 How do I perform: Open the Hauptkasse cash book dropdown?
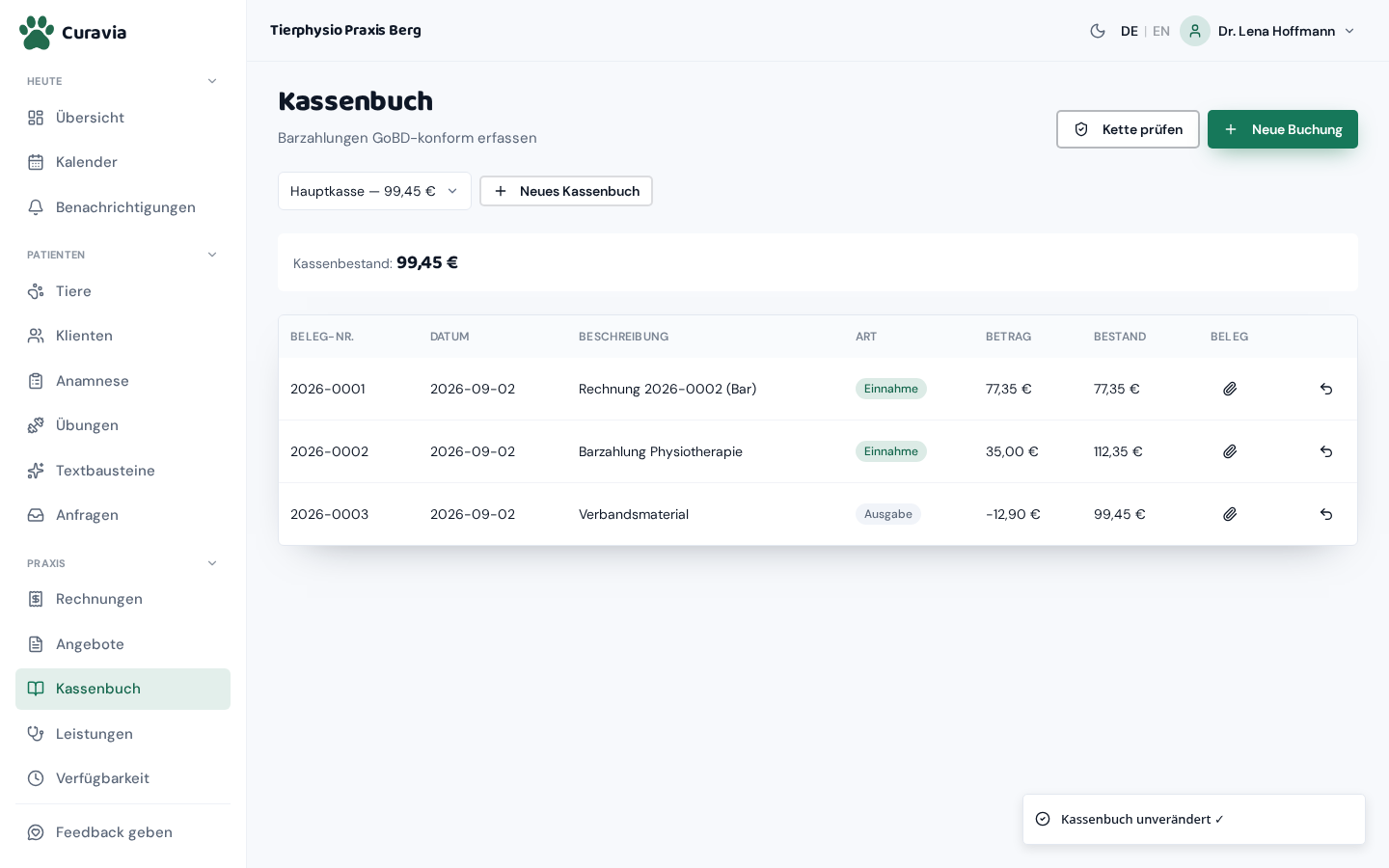click(374, 191)
